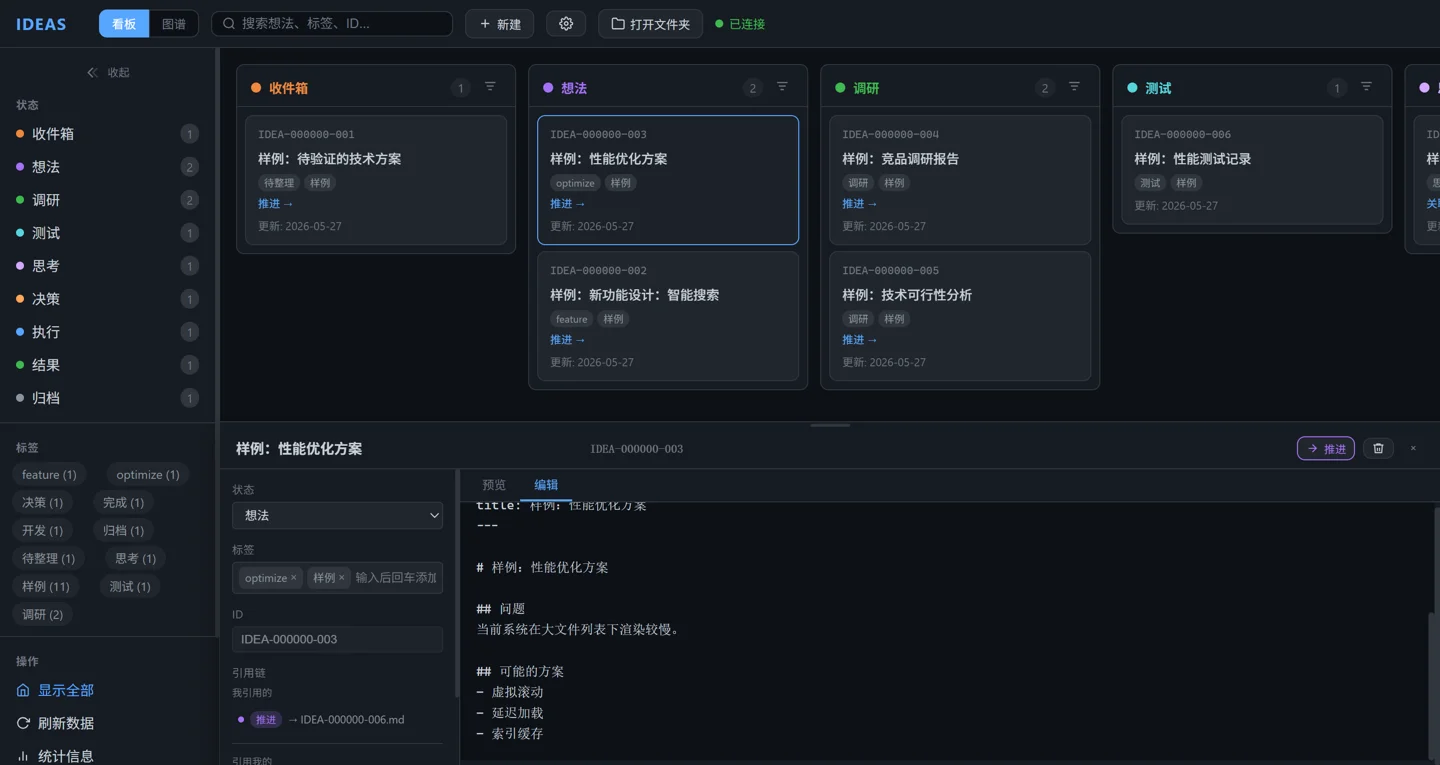Click the tag input 输入后回车添加
Image resolution: width=1440 pixels, height=765 pixels.
pyautogui.click(x=396, y=578)
